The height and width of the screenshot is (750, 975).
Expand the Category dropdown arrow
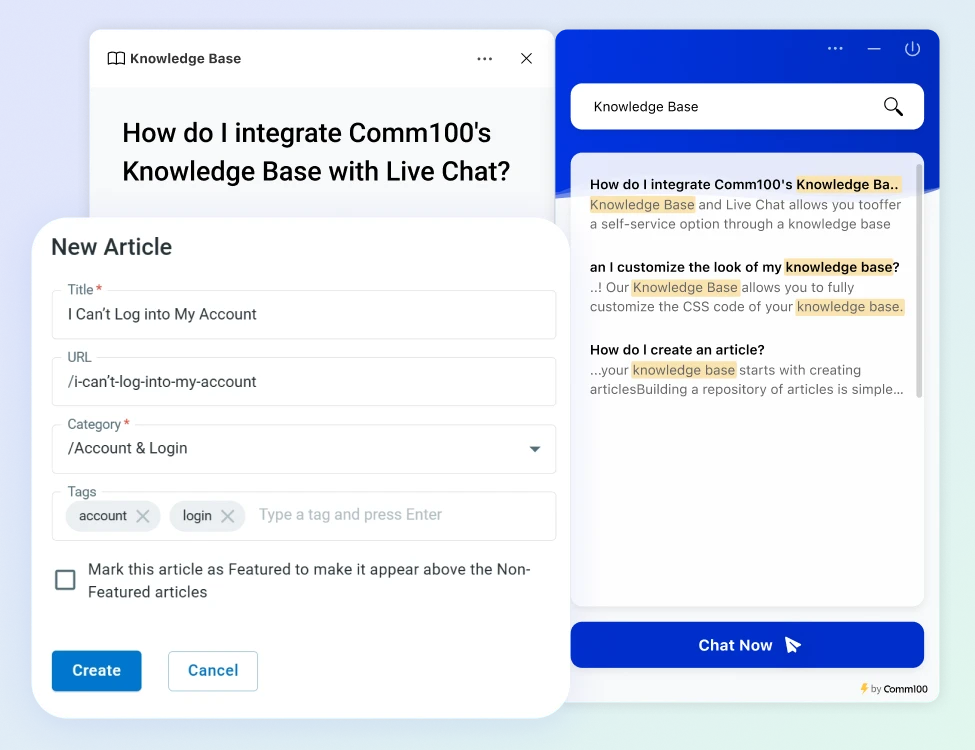(x=535, y=449)
